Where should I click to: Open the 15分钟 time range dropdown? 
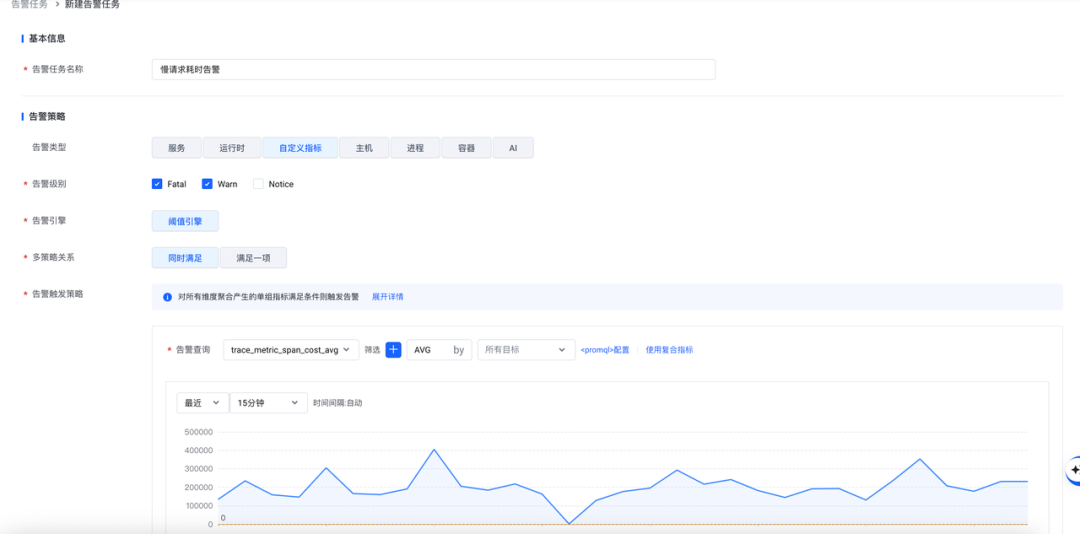(x=269, y=402)
